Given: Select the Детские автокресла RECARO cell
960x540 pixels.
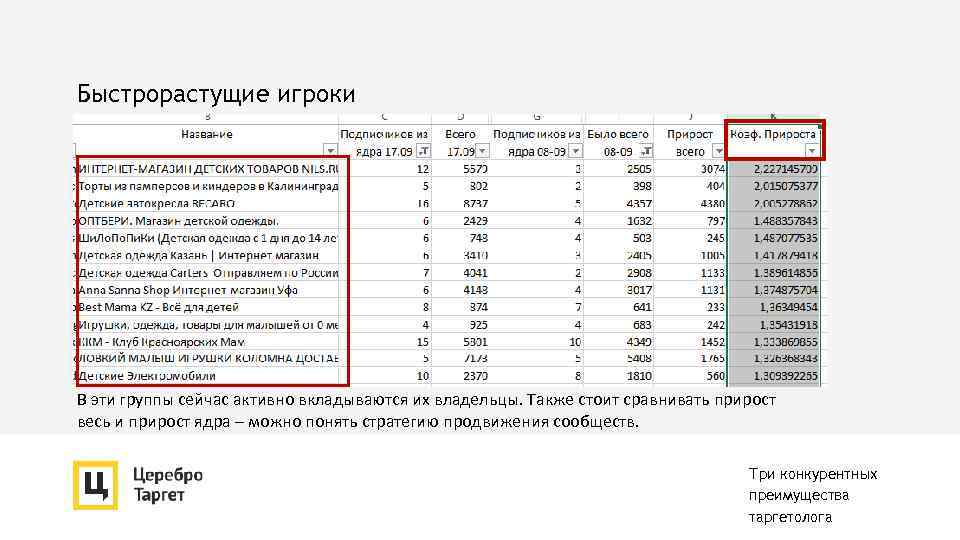Looking at the screenshot, I should click(x=207, y=203).
